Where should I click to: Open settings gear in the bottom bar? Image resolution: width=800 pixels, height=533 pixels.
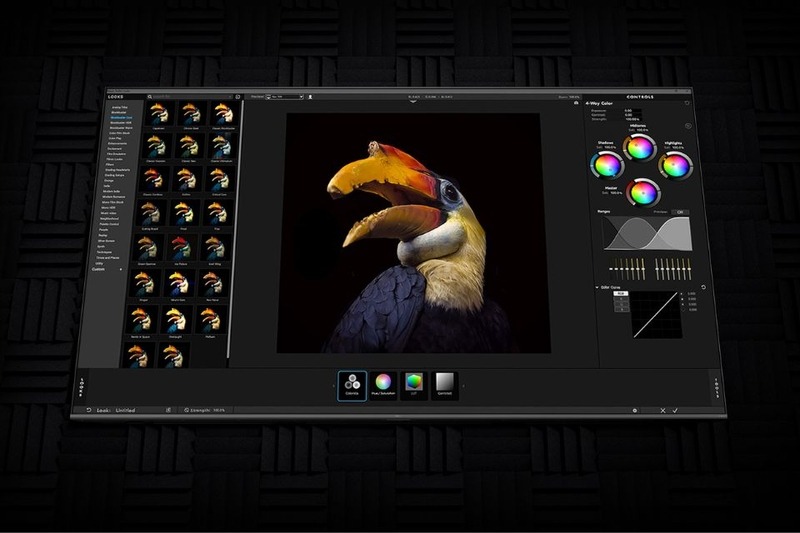coord(634,410)
